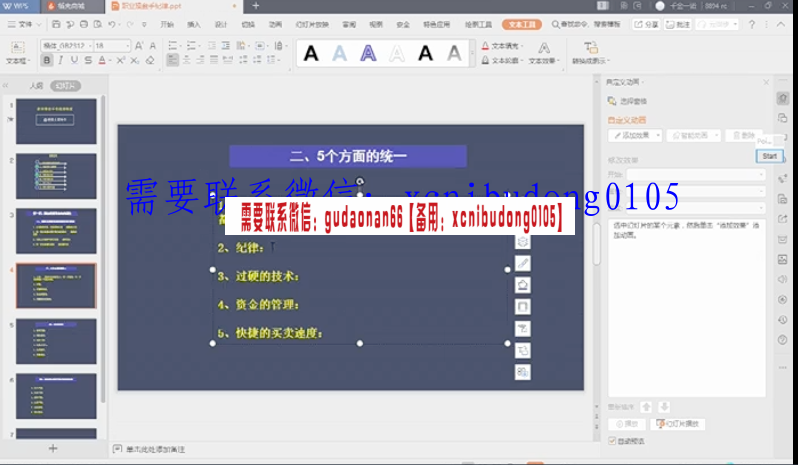Click the Share button
This screenshot has width=798, height=465.
[647, 23]
